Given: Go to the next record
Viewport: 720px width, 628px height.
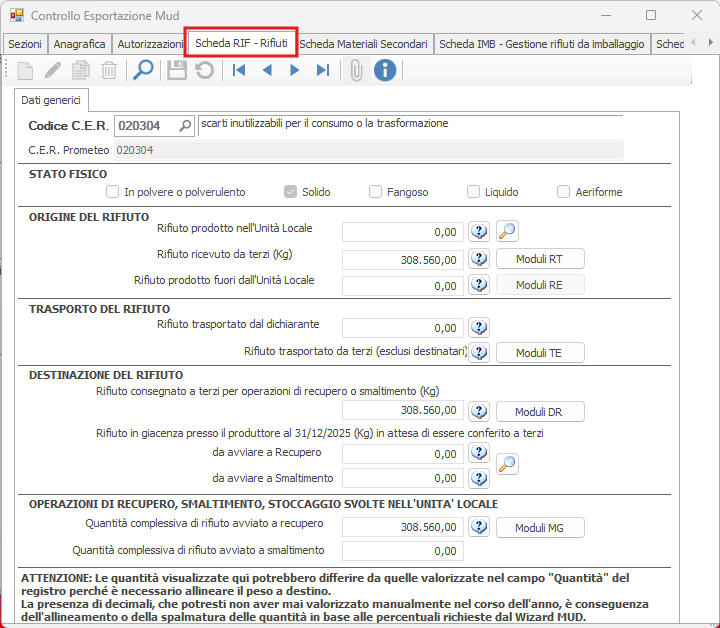Looking at the screenshot, I should pos(294,70).
